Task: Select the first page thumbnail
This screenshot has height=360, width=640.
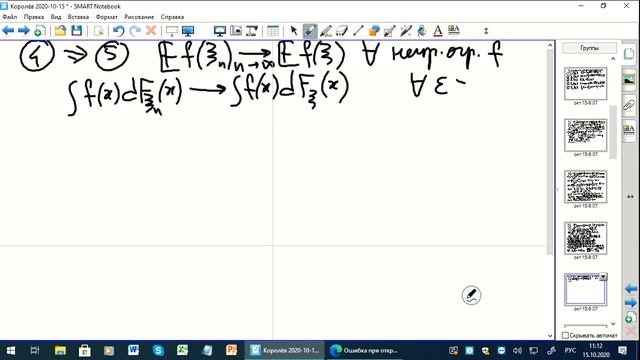Action: pos(585,83)
